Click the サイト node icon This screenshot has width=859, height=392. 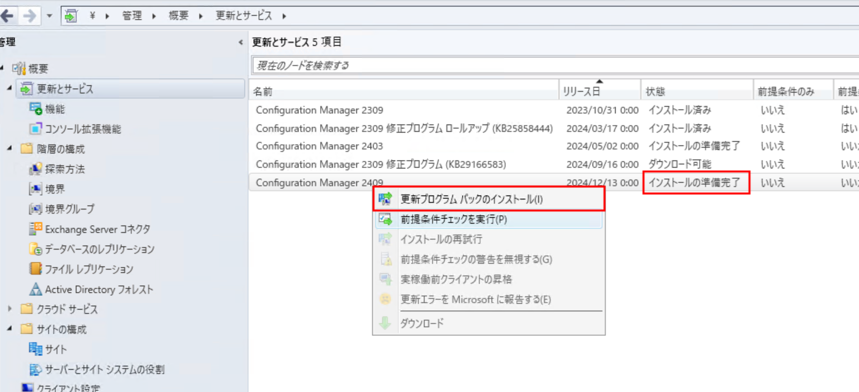pyautogui.click(x=35, y=349)
